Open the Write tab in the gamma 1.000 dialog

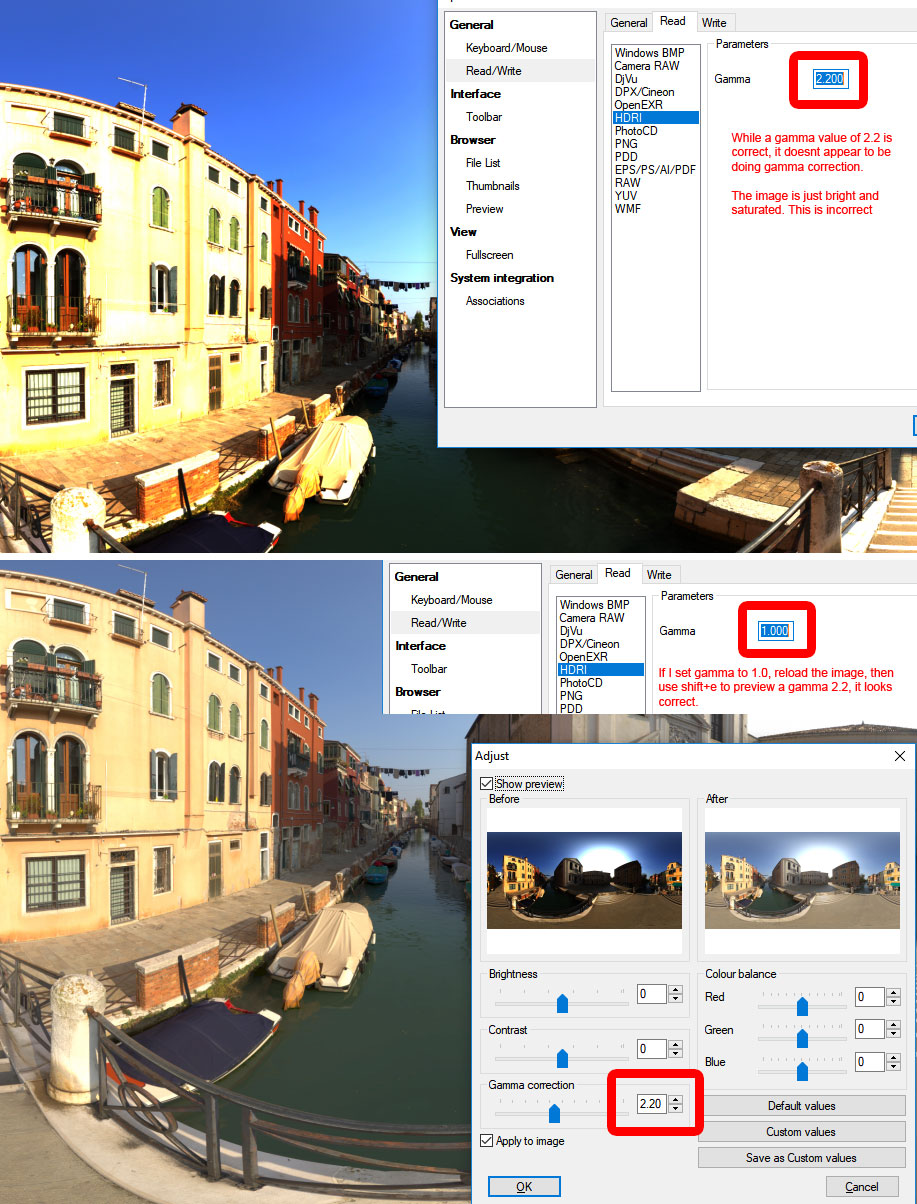[x=659, y=574]
